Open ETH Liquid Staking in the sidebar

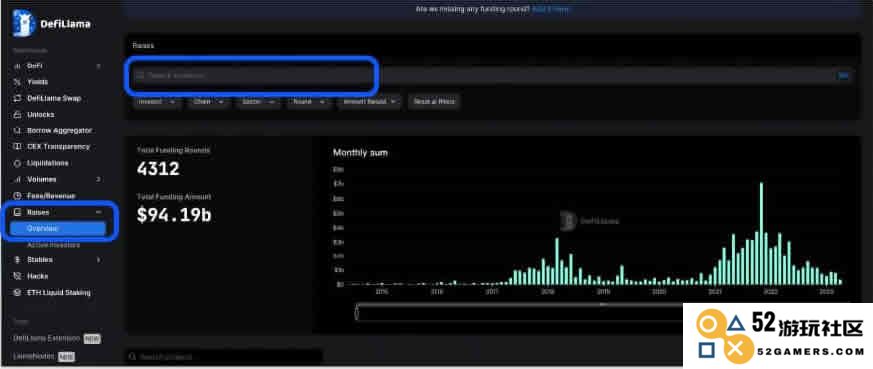(58, 293)
